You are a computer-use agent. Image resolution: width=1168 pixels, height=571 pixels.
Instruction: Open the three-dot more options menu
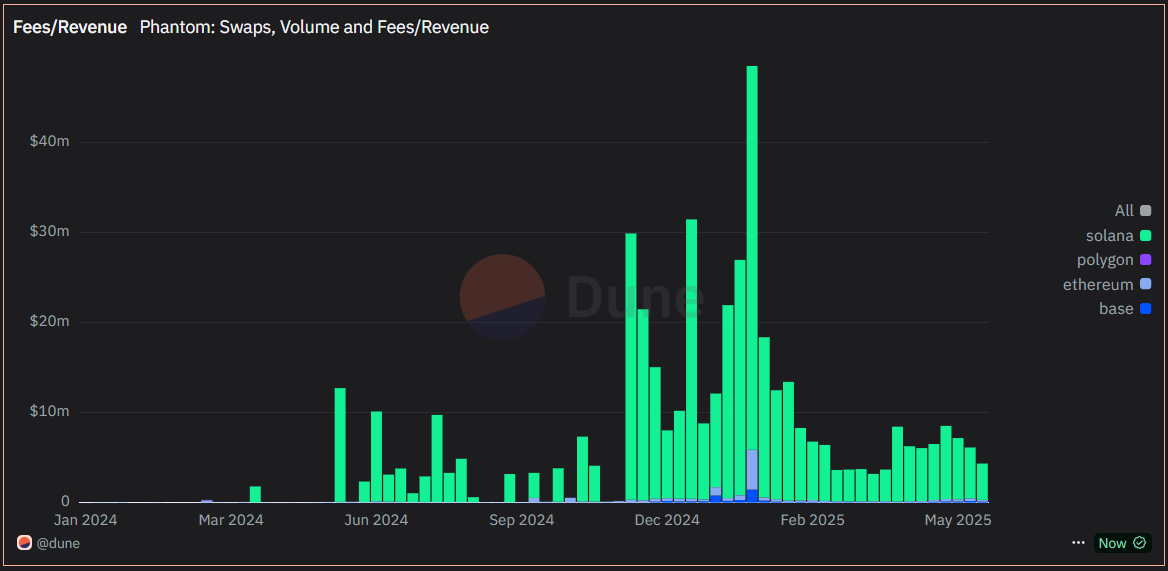(1078, 543)
